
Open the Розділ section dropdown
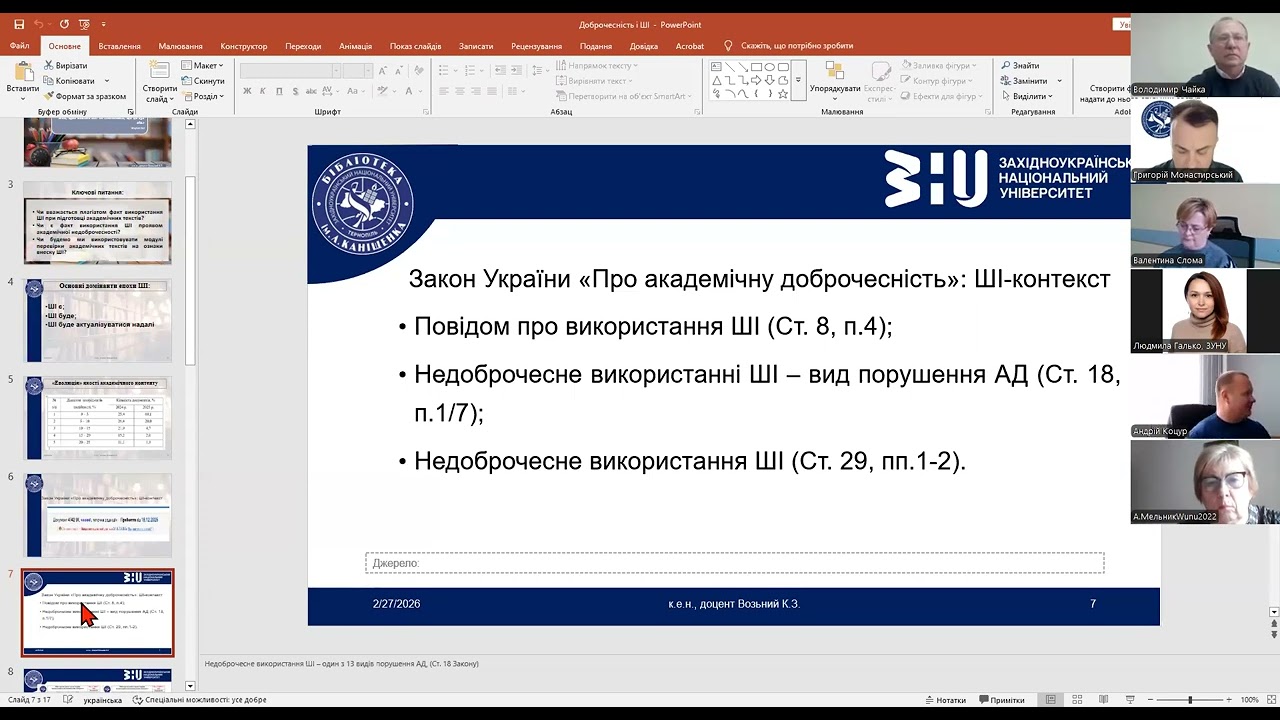tap(203, 96)
